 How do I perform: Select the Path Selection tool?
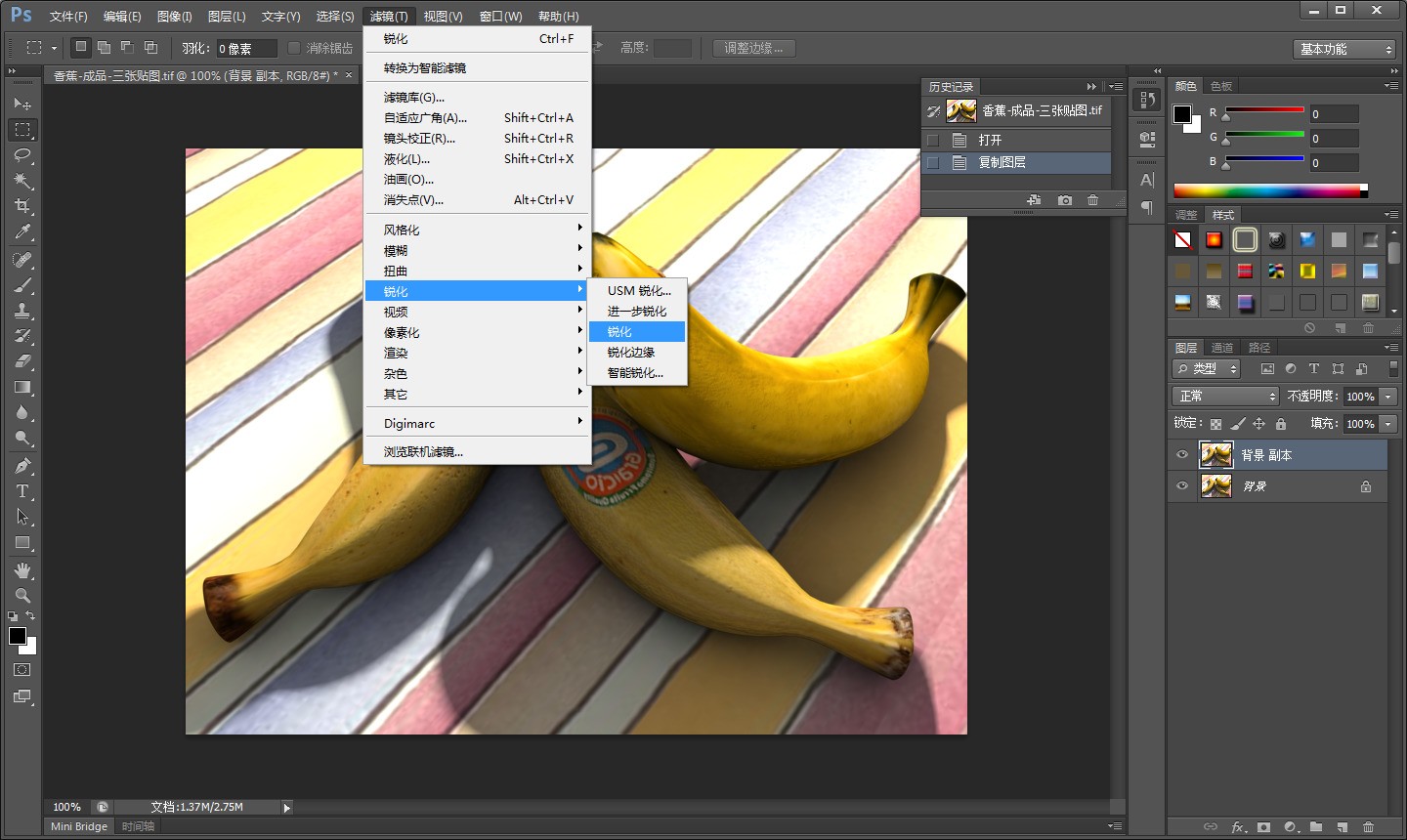[x=22, y=517]
